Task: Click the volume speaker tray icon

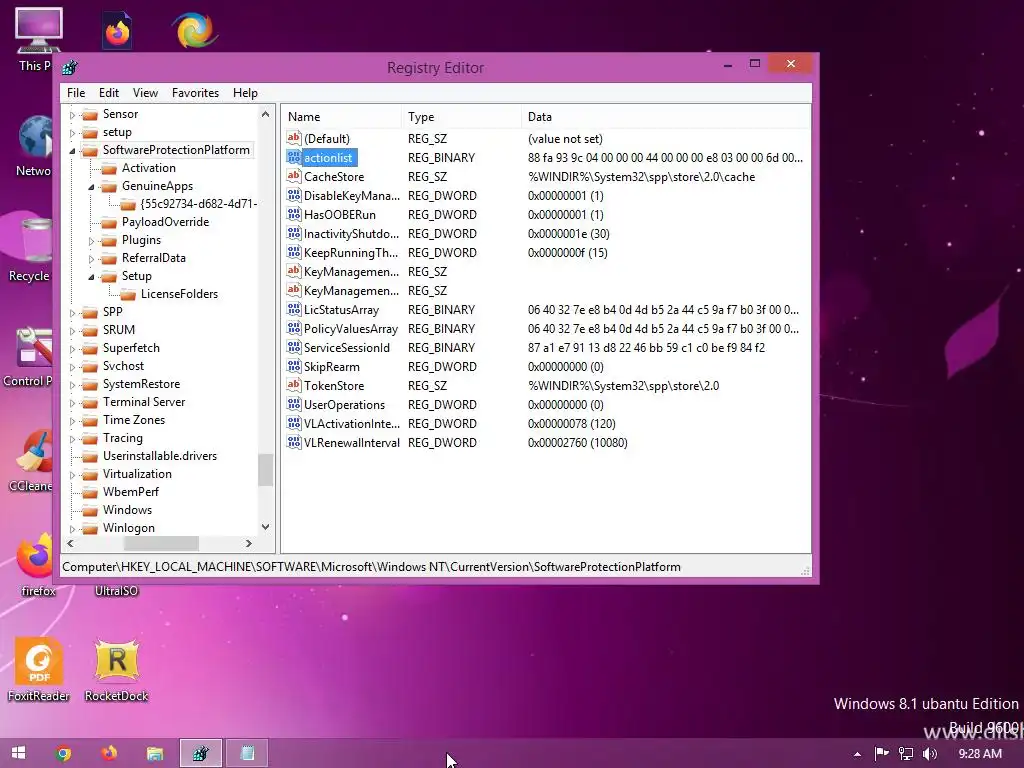Action: tap(930, 754)
